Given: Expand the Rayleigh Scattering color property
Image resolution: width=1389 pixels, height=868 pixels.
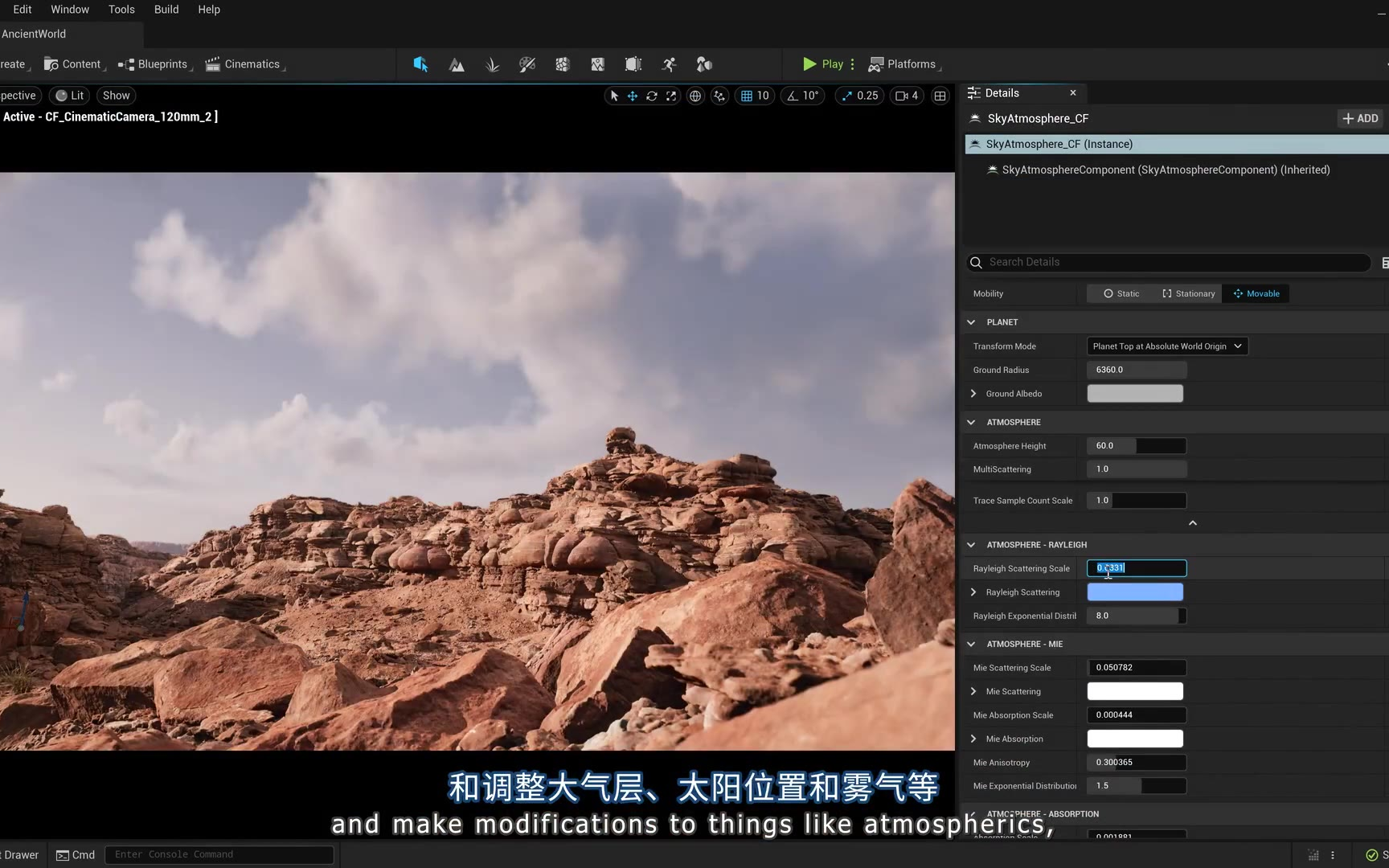Looking at the screenshot, I should [x=973, y=592].
